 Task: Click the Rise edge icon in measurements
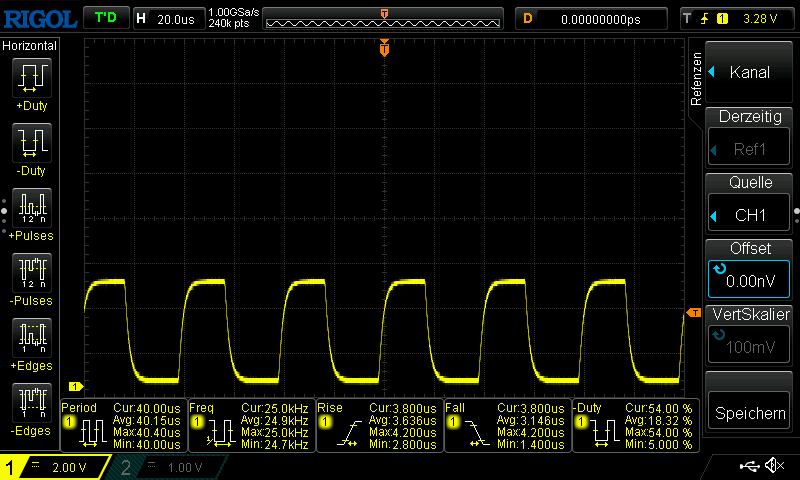349,433
